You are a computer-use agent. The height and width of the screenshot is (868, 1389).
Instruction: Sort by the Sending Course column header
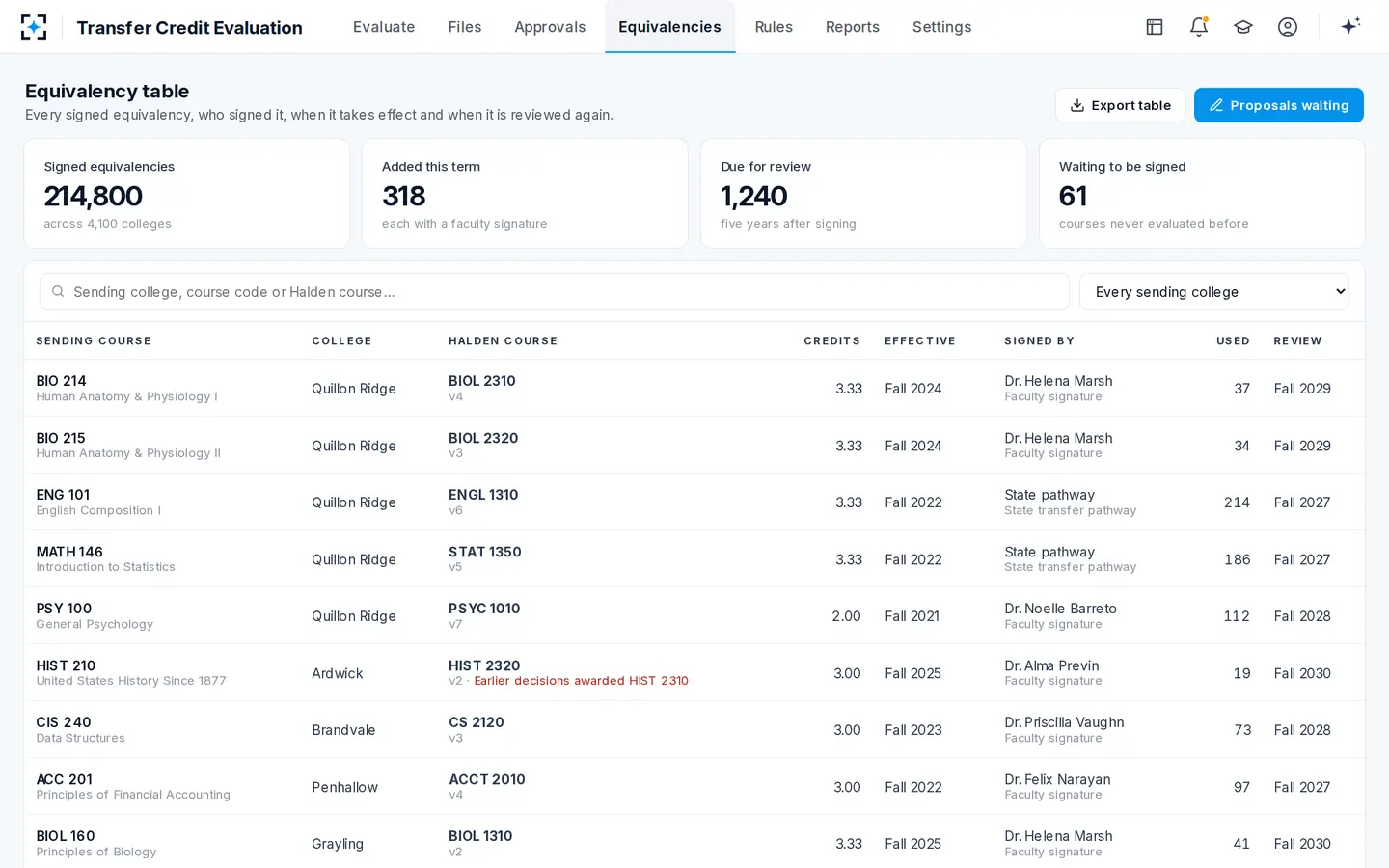tap(94, 340)
